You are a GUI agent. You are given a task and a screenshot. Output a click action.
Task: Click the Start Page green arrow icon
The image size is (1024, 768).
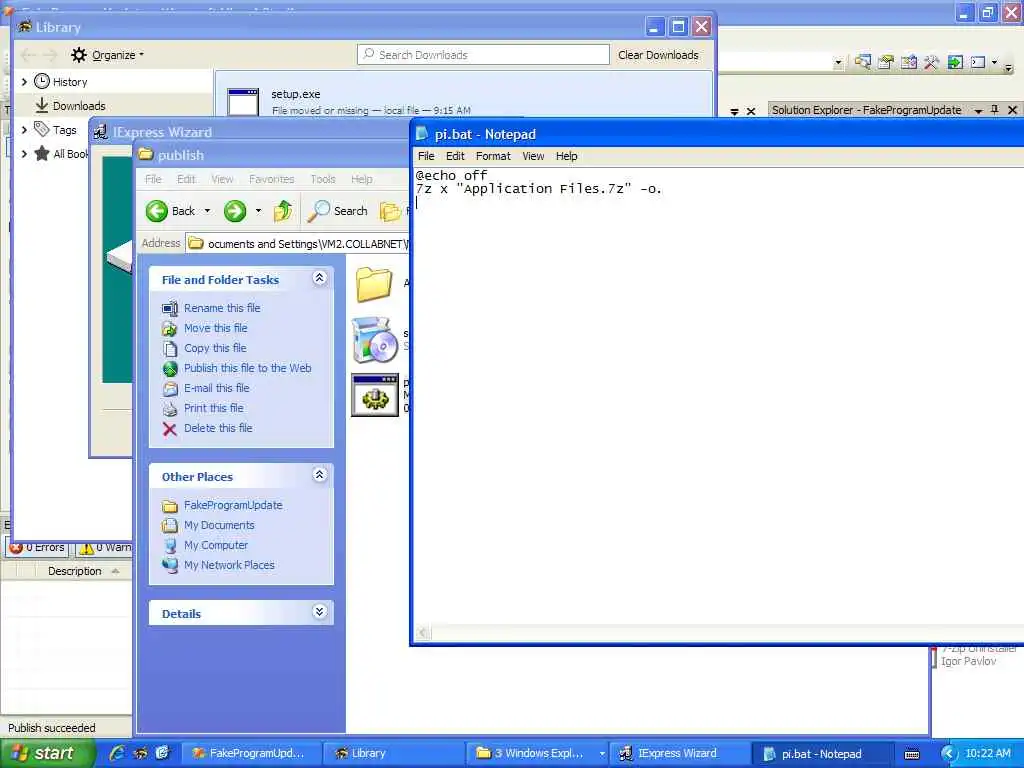[x=955, y=62]
